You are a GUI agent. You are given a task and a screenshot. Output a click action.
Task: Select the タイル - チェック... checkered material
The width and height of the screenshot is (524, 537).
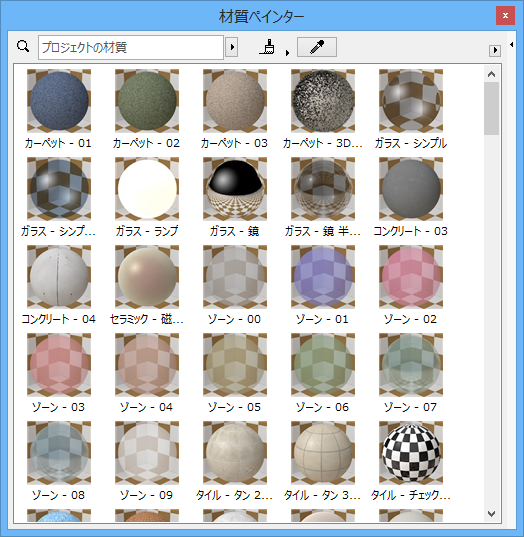411,453
